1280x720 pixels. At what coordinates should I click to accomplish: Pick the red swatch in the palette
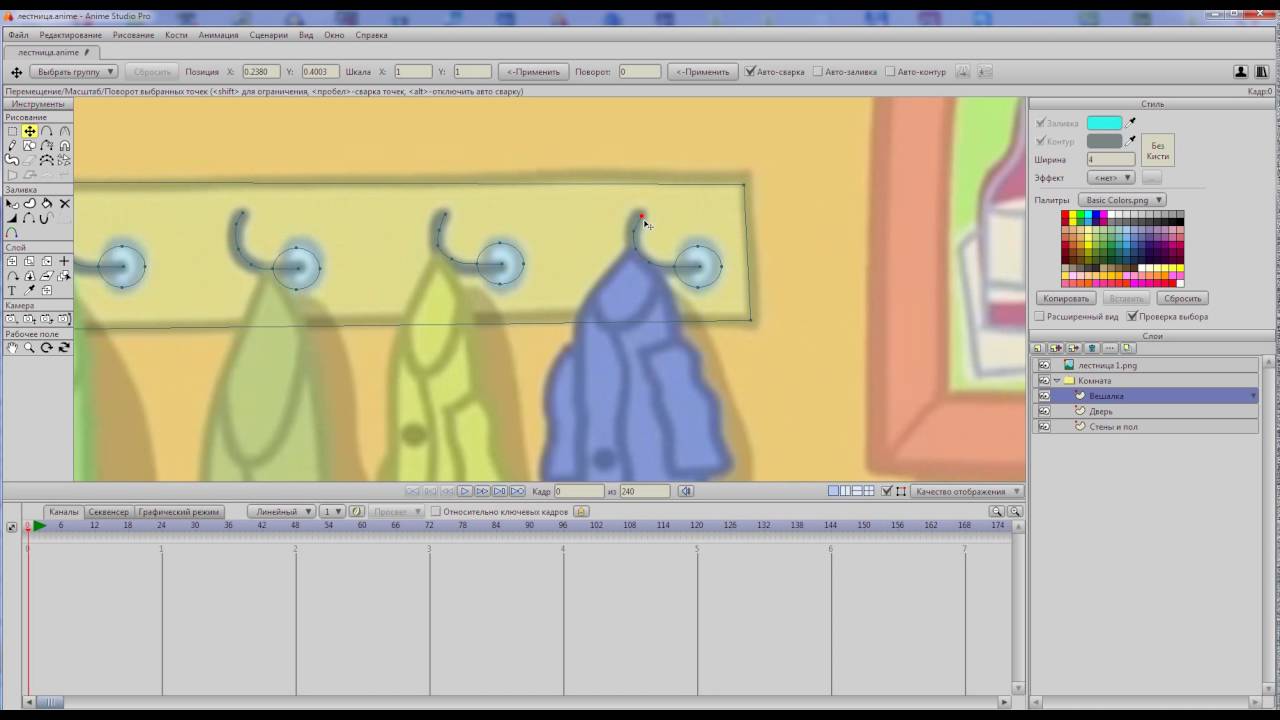(x=1065, y=215)
